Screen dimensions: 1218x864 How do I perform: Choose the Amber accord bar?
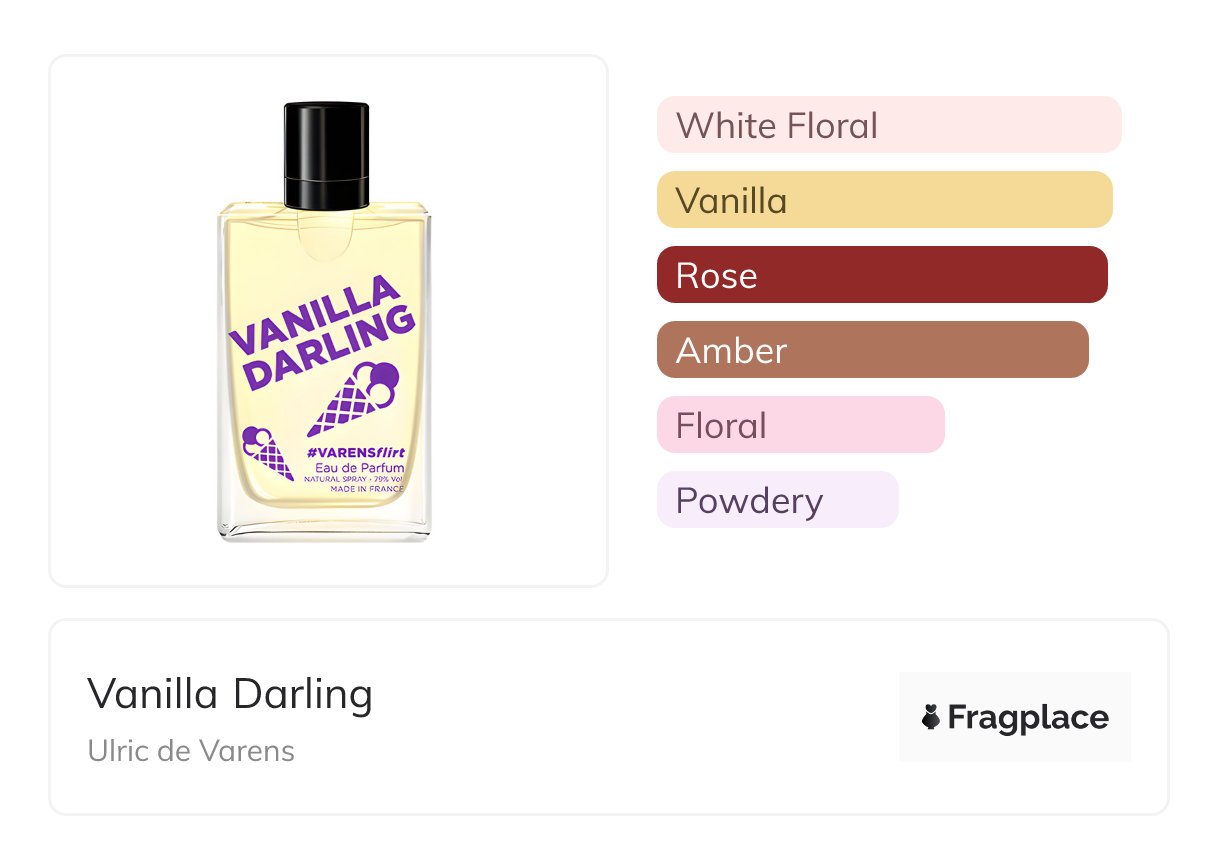(872, 350)
